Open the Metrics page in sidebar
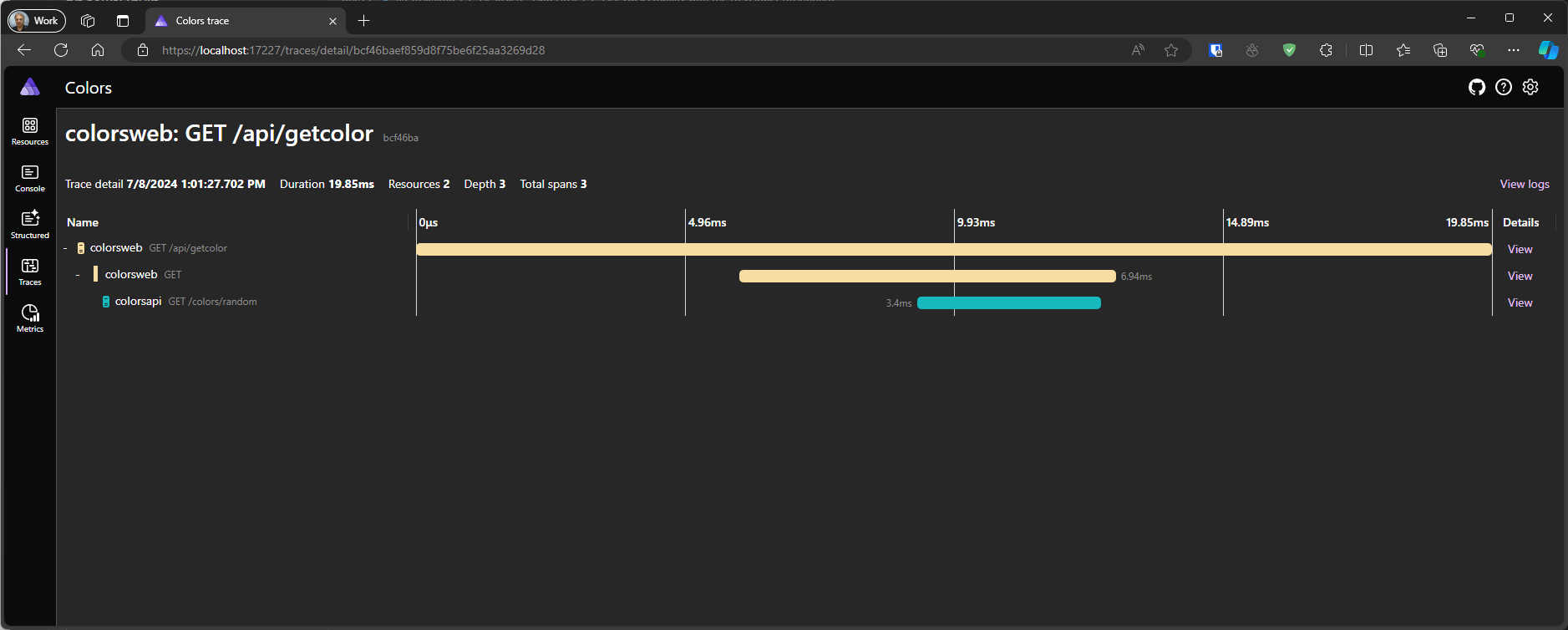 [x=30, y=318]
